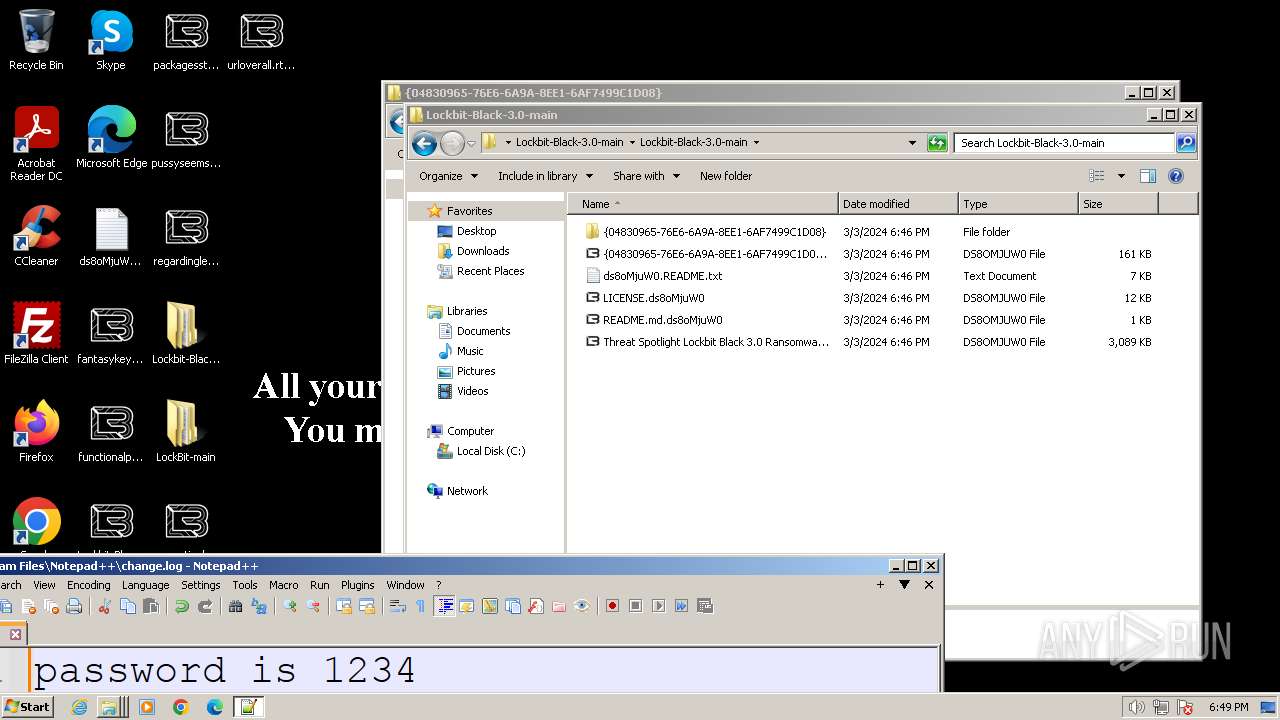Select the LICENSE.ds8oMjuW0 file
The width and height of the screenshot is (1280, 720).
pyautogui.click(x=653, y=298)
